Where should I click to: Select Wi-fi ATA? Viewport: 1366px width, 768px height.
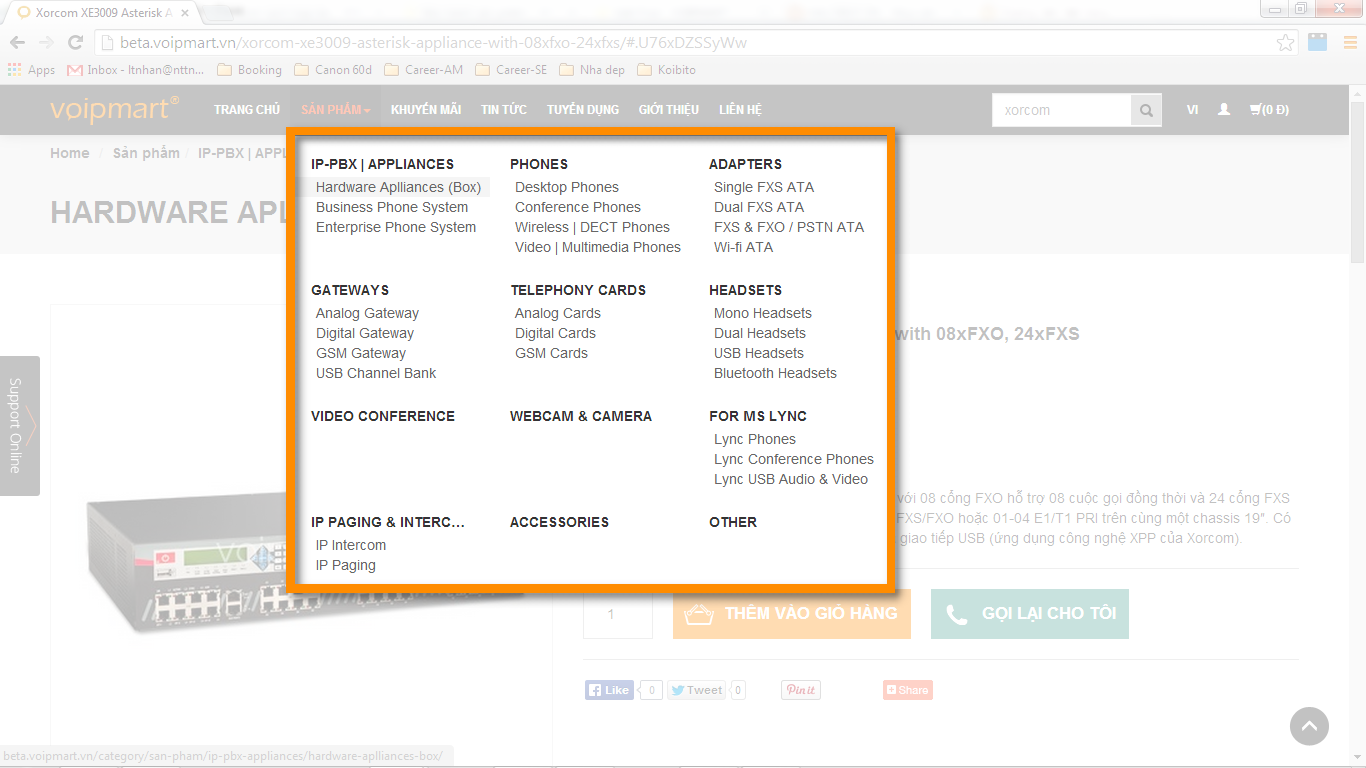point(743,247)
